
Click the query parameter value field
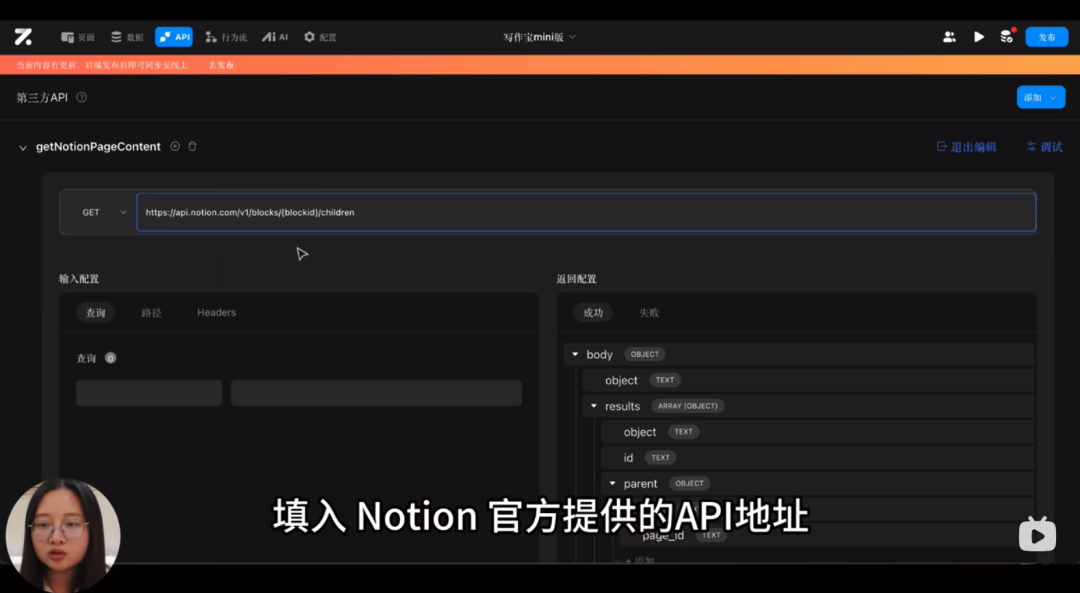click(377, 393)
